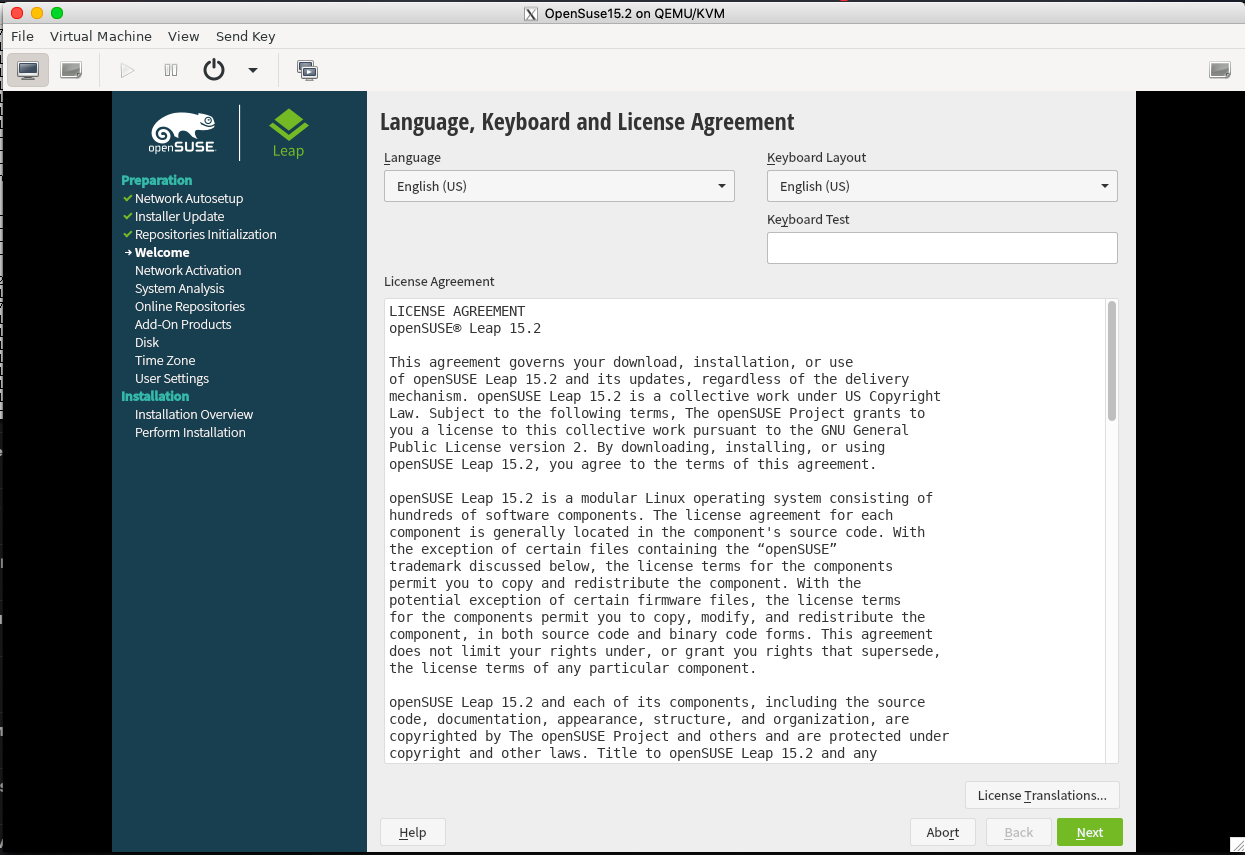Show the graphical console view icon
Viewport: 1245px width, 855px height.
[28, 70]
